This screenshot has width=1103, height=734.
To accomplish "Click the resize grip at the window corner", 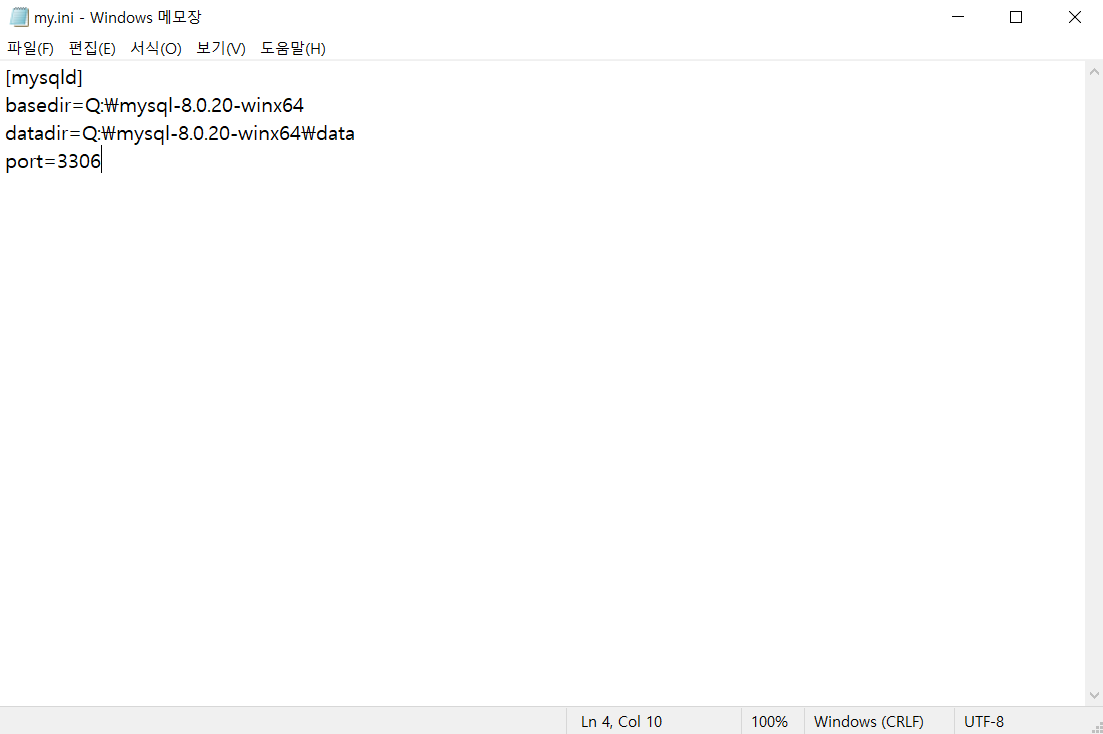I will 1097,728.
